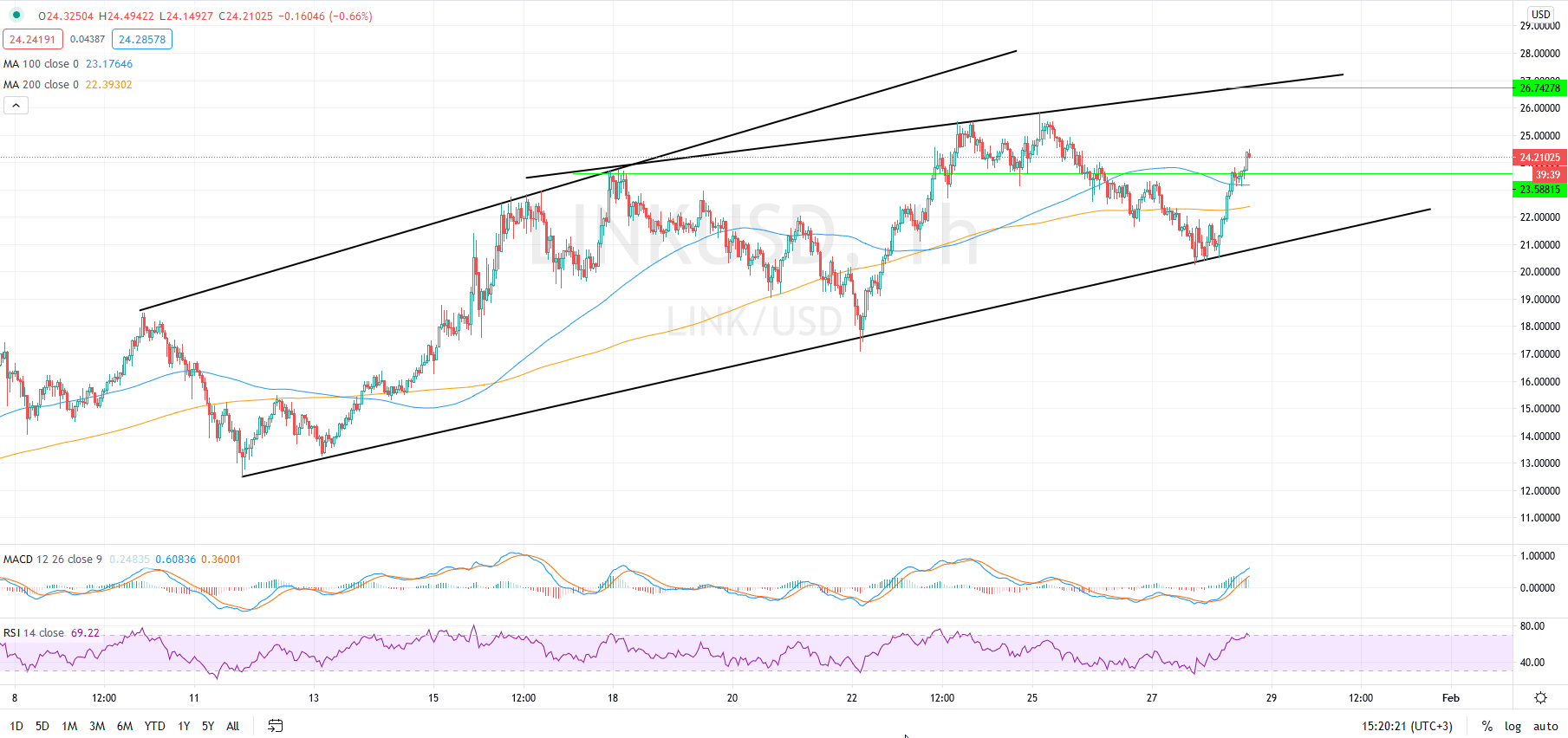The image size is (1568, 738).
Task: Click the MA 200 value 22.39302
Action: tap(109, 85)
